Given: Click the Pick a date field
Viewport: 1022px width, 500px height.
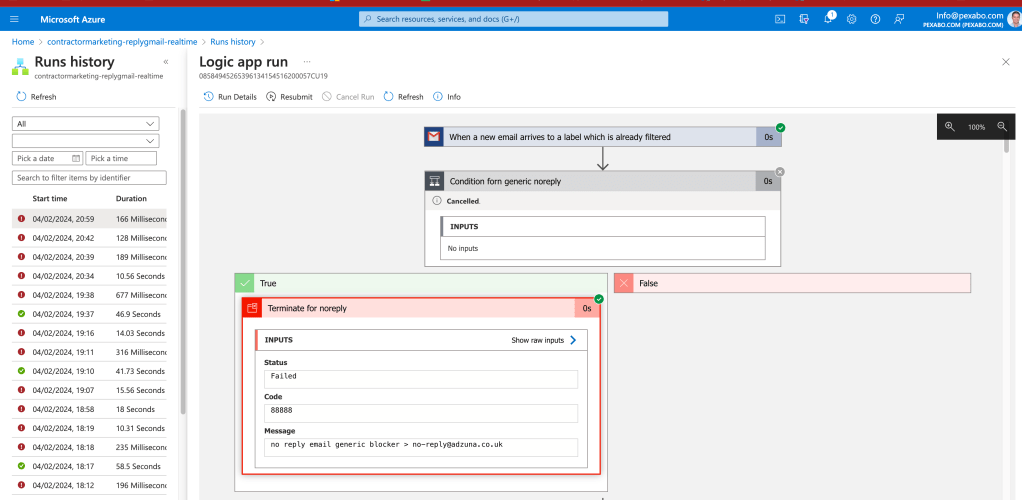Looking at the screenshot, I should [x=48, y=158].
